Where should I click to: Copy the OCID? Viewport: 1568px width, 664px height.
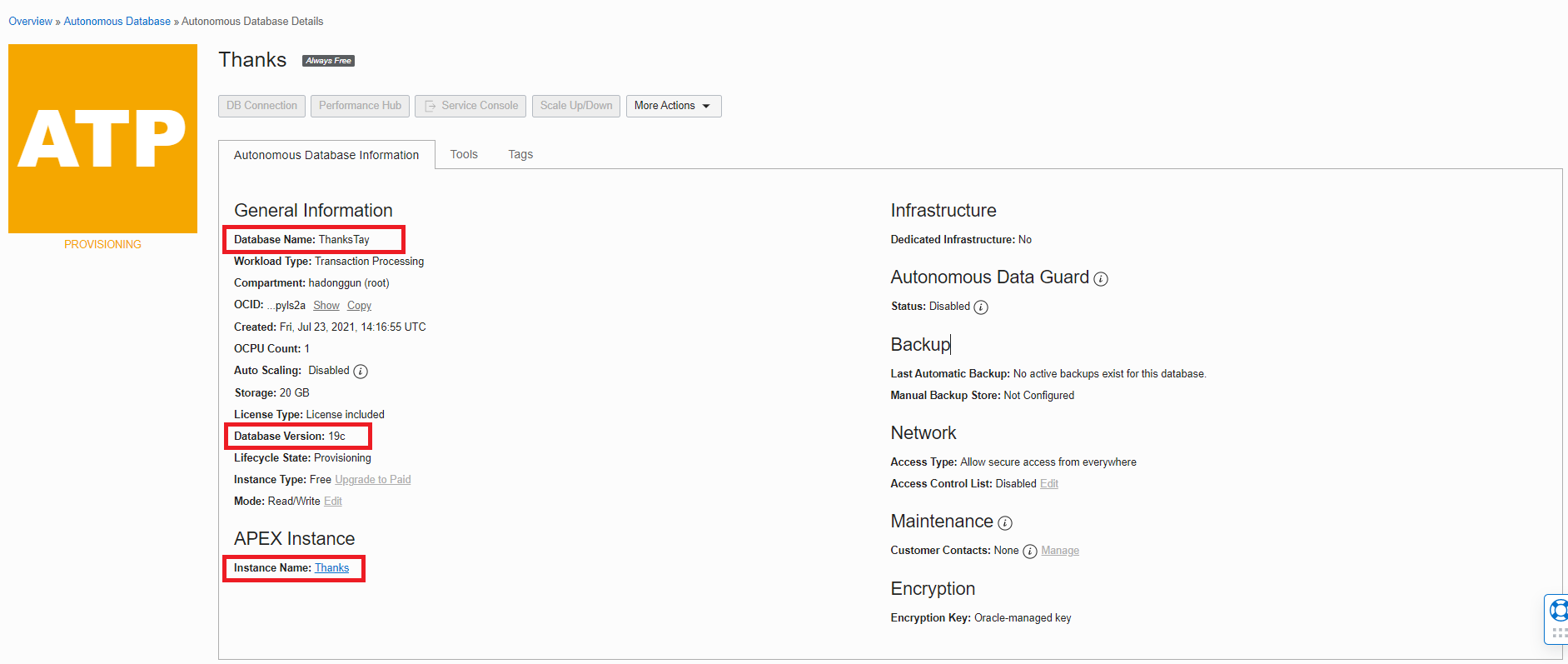coord(359,306)
